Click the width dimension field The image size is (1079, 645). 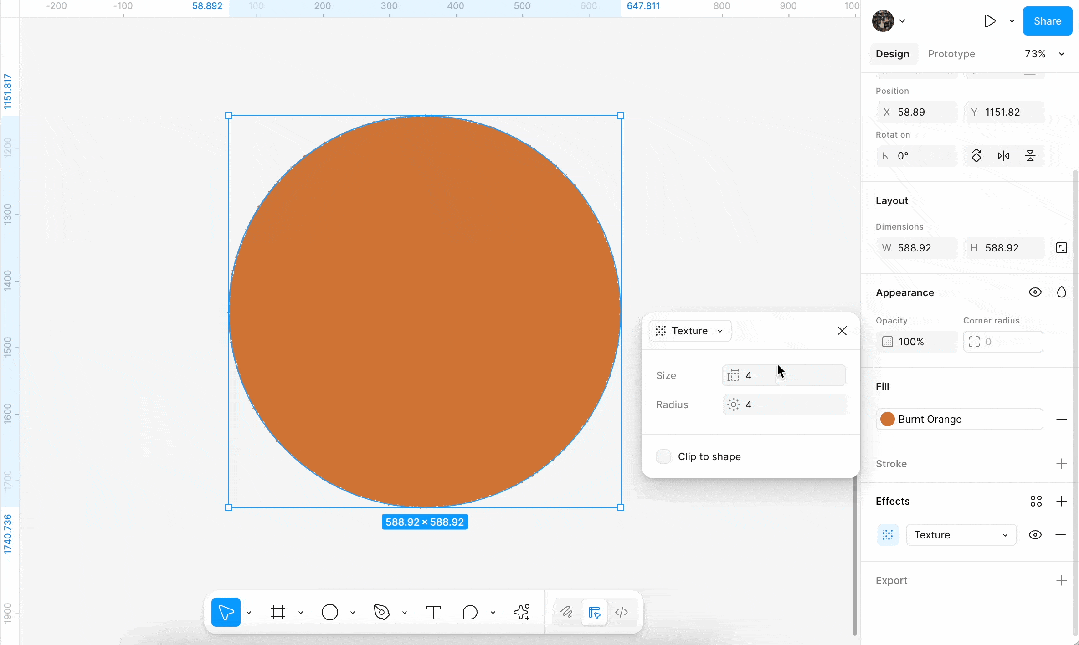[x=917, y=248]
